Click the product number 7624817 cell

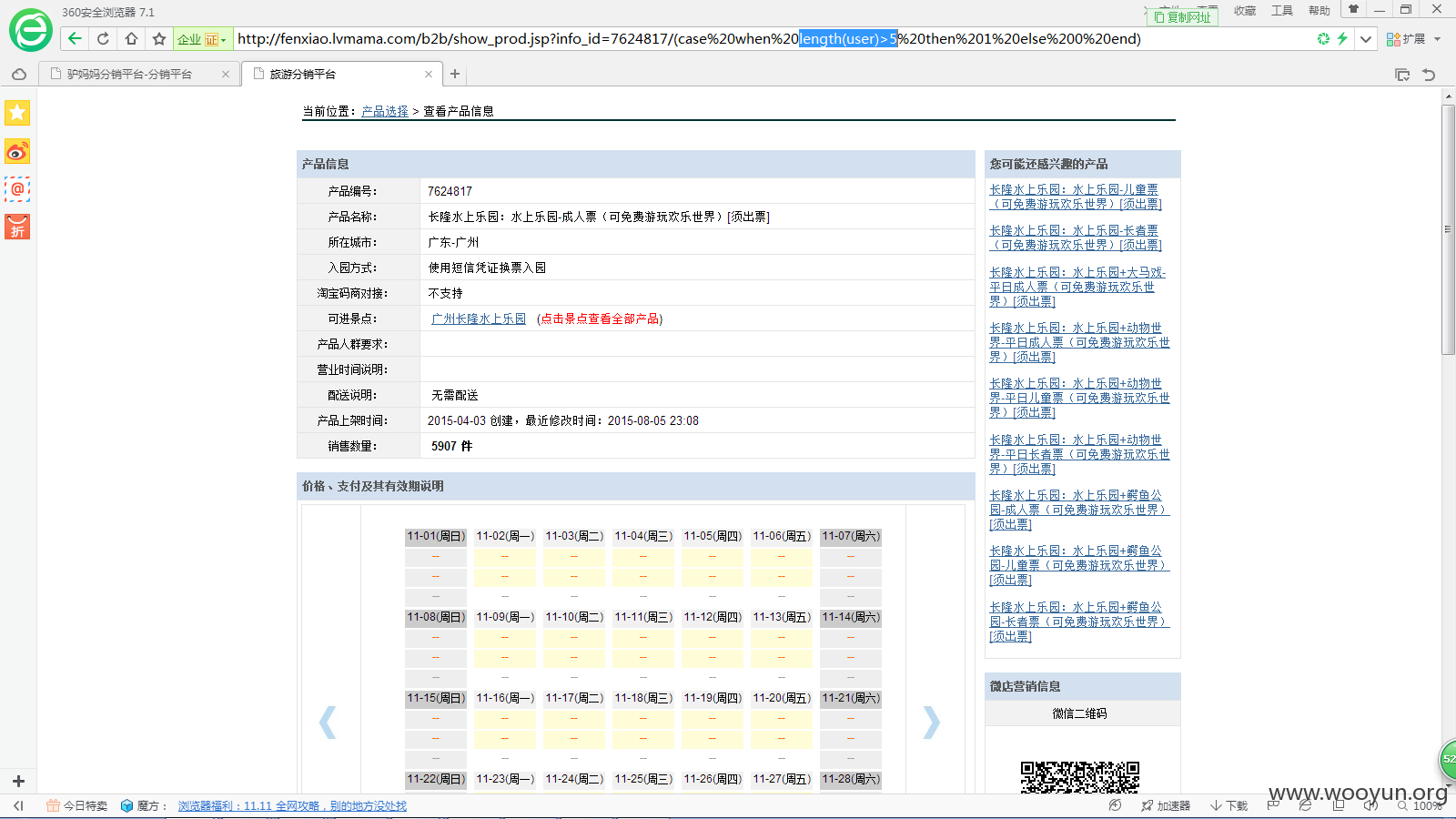pyautogui.click(x=697, y=191)
